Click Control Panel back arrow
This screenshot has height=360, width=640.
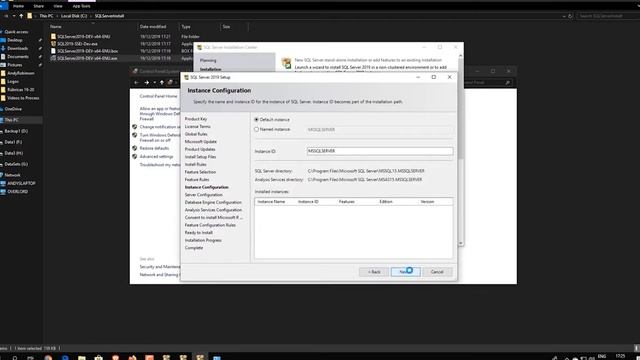(x=137, y=82)
